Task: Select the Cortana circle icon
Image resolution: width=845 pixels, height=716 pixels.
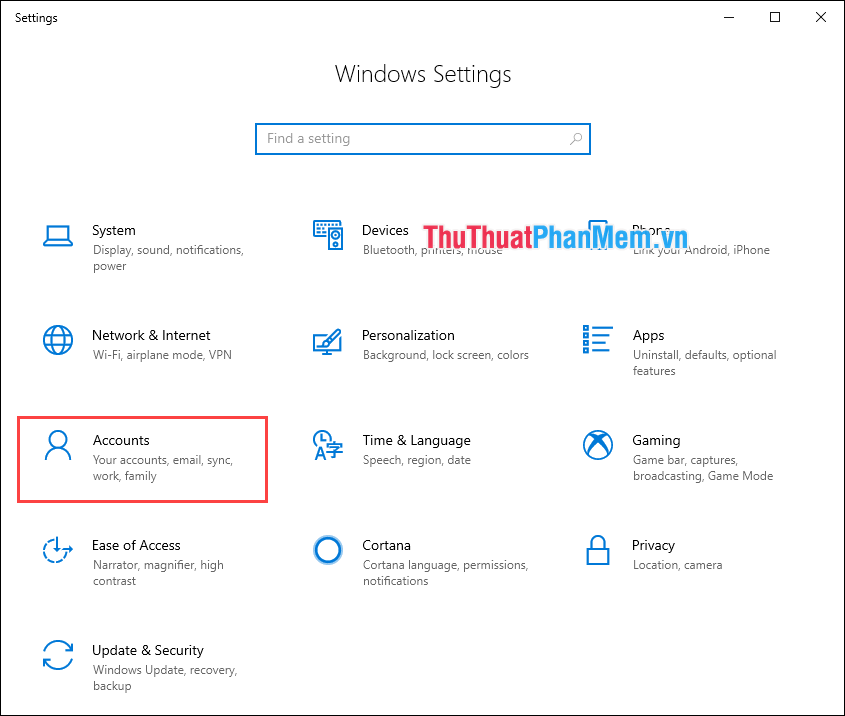Action: [328, 550]
